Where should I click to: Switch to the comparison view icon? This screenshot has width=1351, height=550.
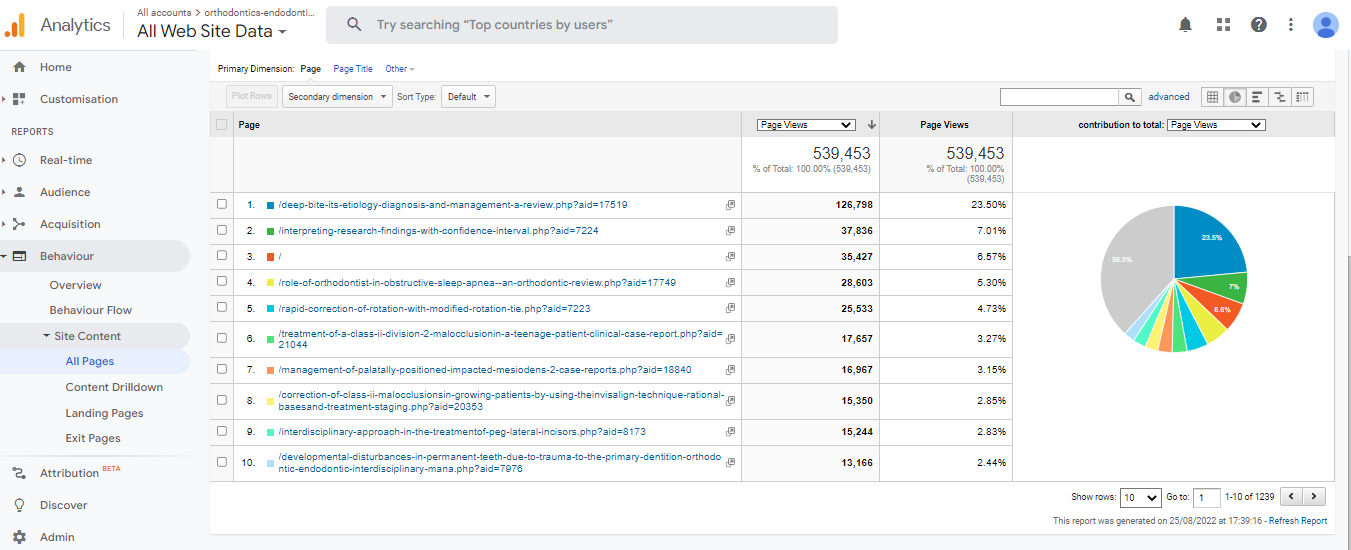(1279, 97)
